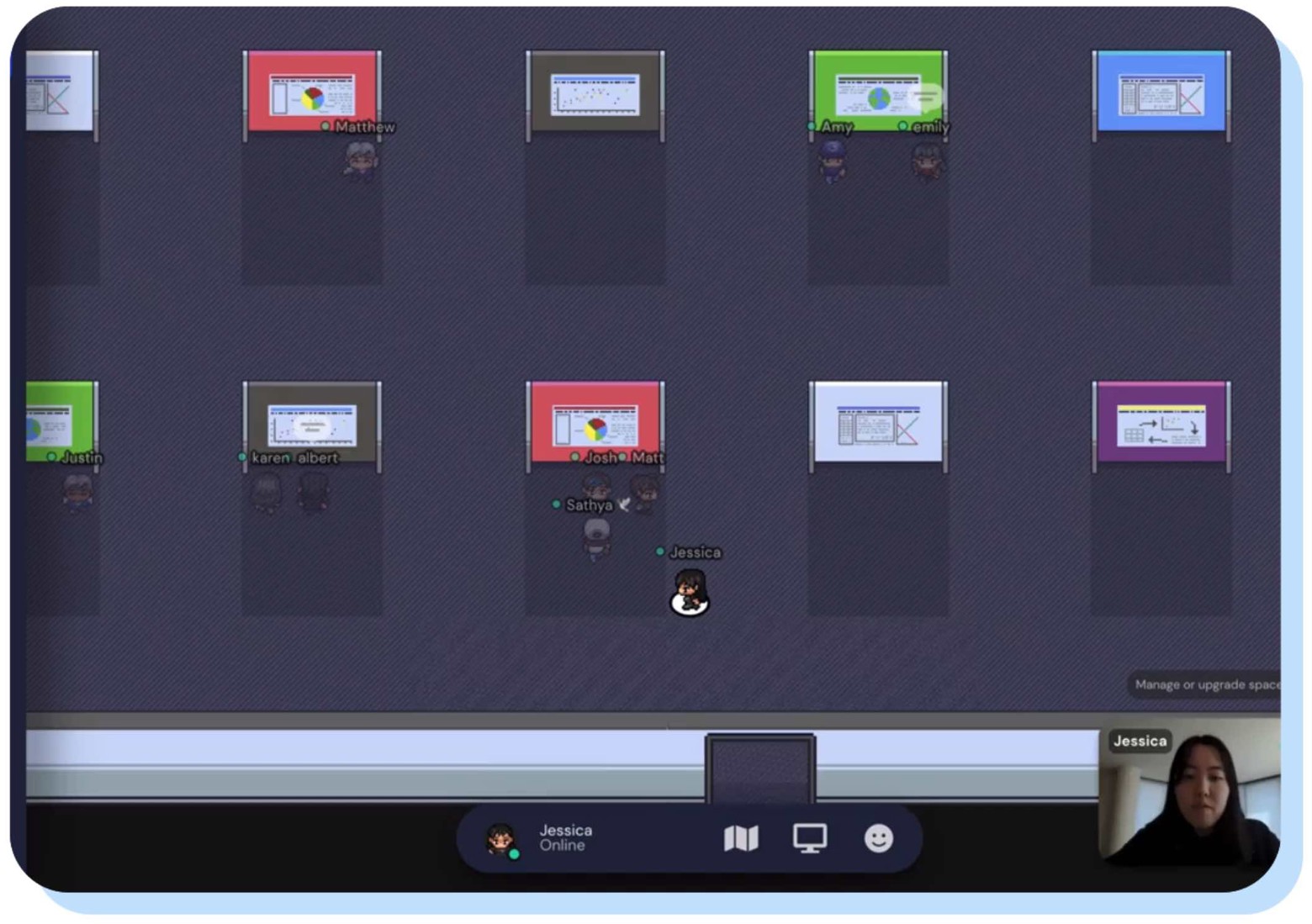
Task: Click Jessica's avatar icon in bottom bar
Action: pyautogui.click(x=501, y=838)
